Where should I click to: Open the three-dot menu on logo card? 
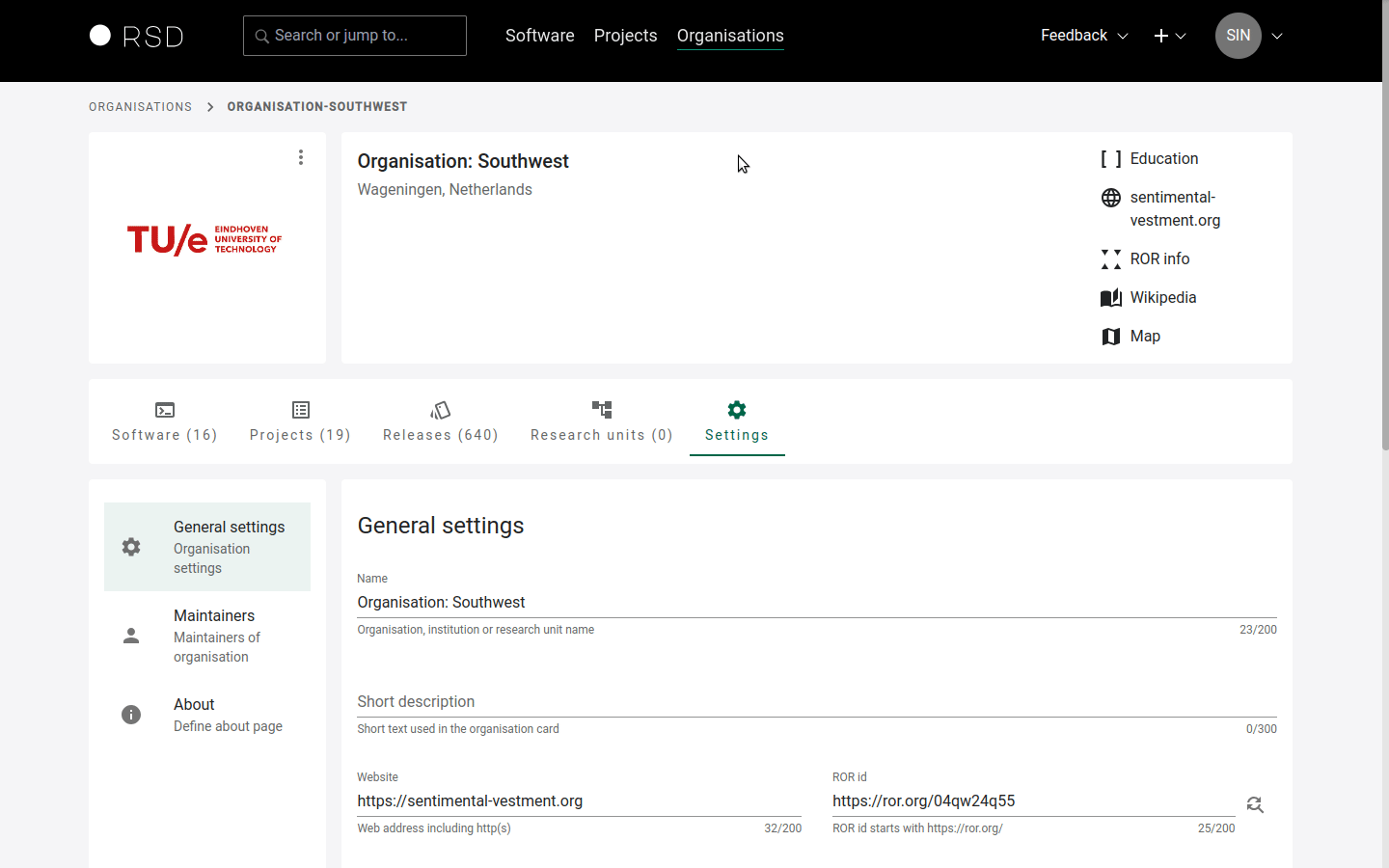tap(301, 157)
